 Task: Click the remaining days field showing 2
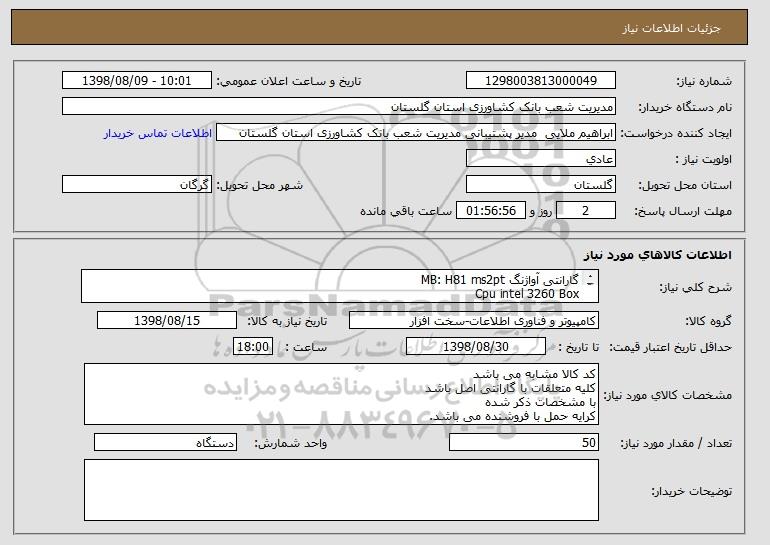click(585, 211)
